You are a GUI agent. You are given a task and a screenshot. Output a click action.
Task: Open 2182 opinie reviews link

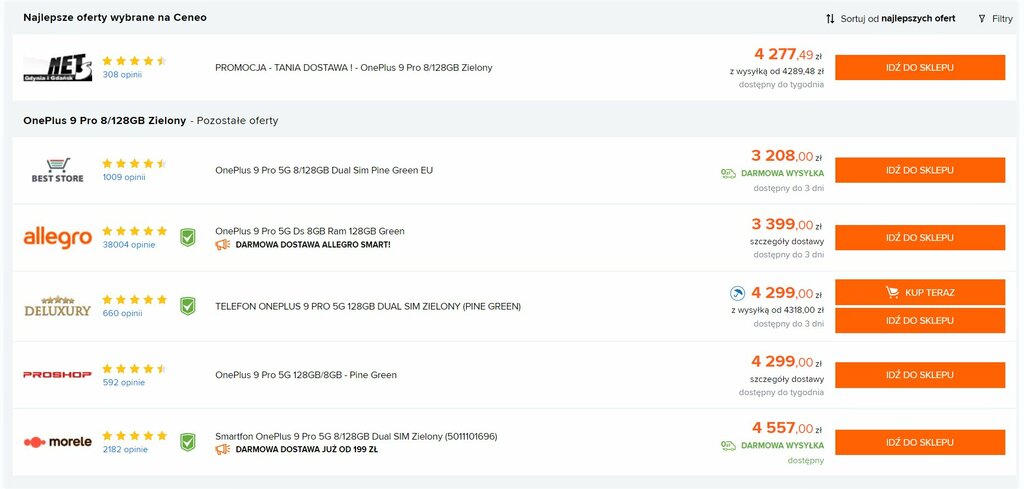click(125, 449)
